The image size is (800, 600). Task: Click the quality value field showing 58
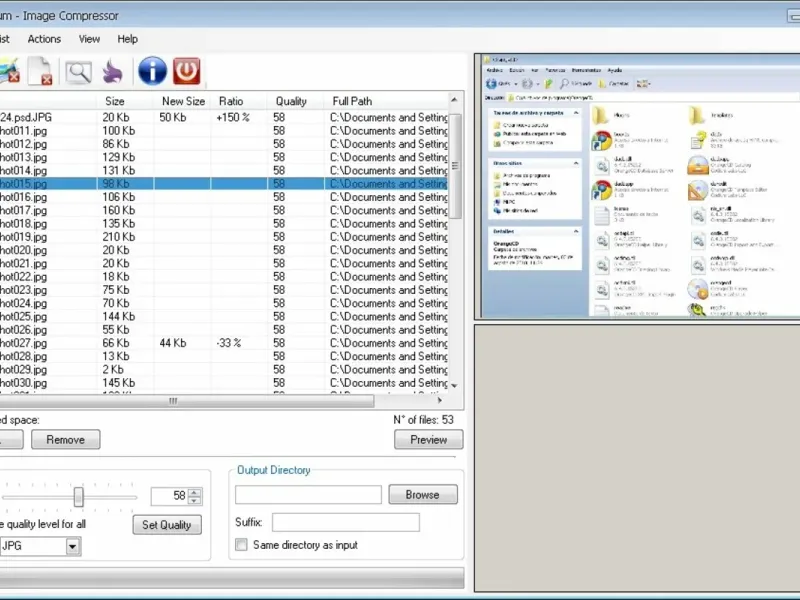pos(170,496)
